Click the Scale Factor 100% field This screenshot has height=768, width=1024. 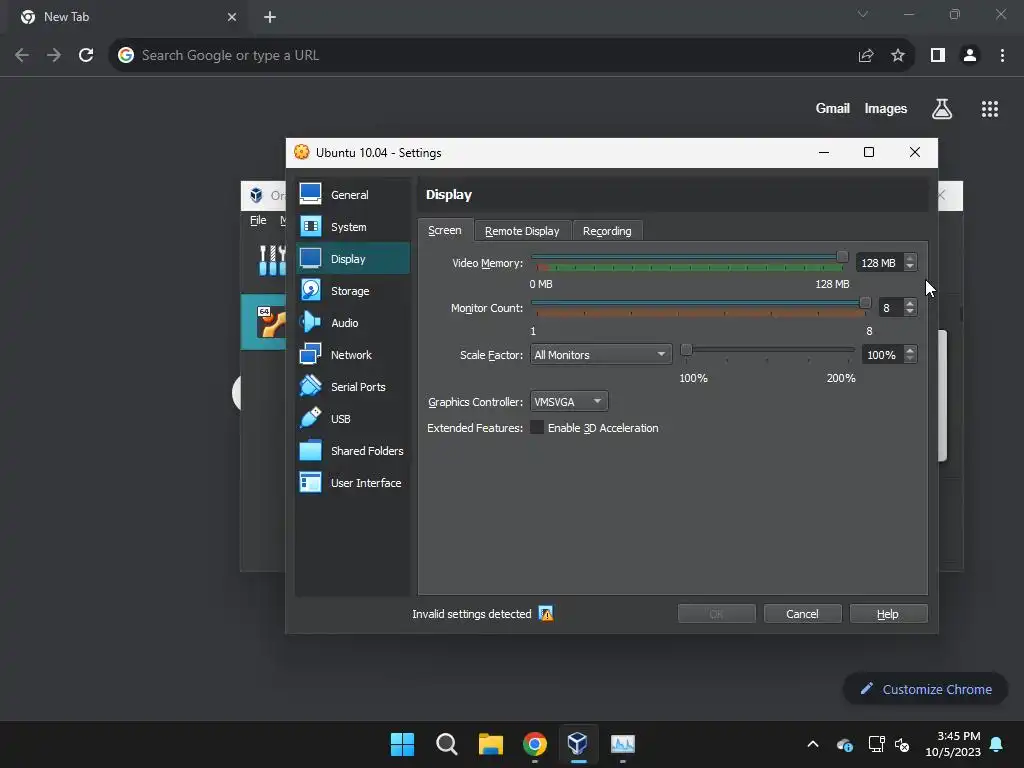click(x=882, y=355)
